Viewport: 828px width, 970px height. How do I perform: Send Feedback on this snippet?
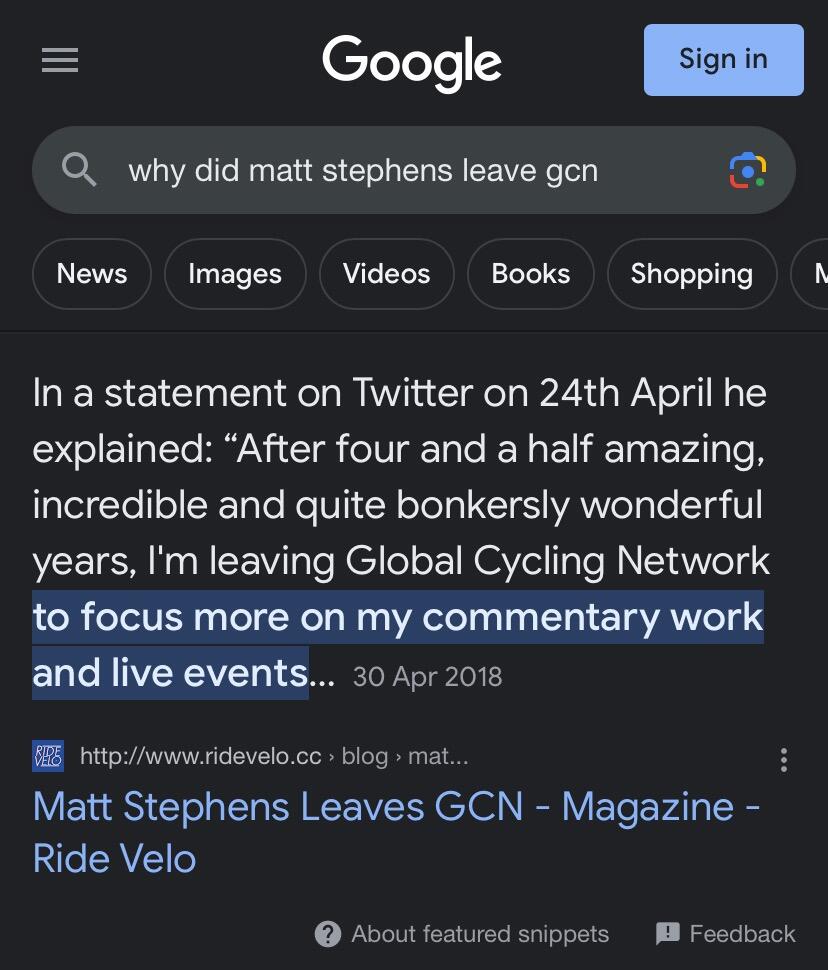[x=742, y=934]
